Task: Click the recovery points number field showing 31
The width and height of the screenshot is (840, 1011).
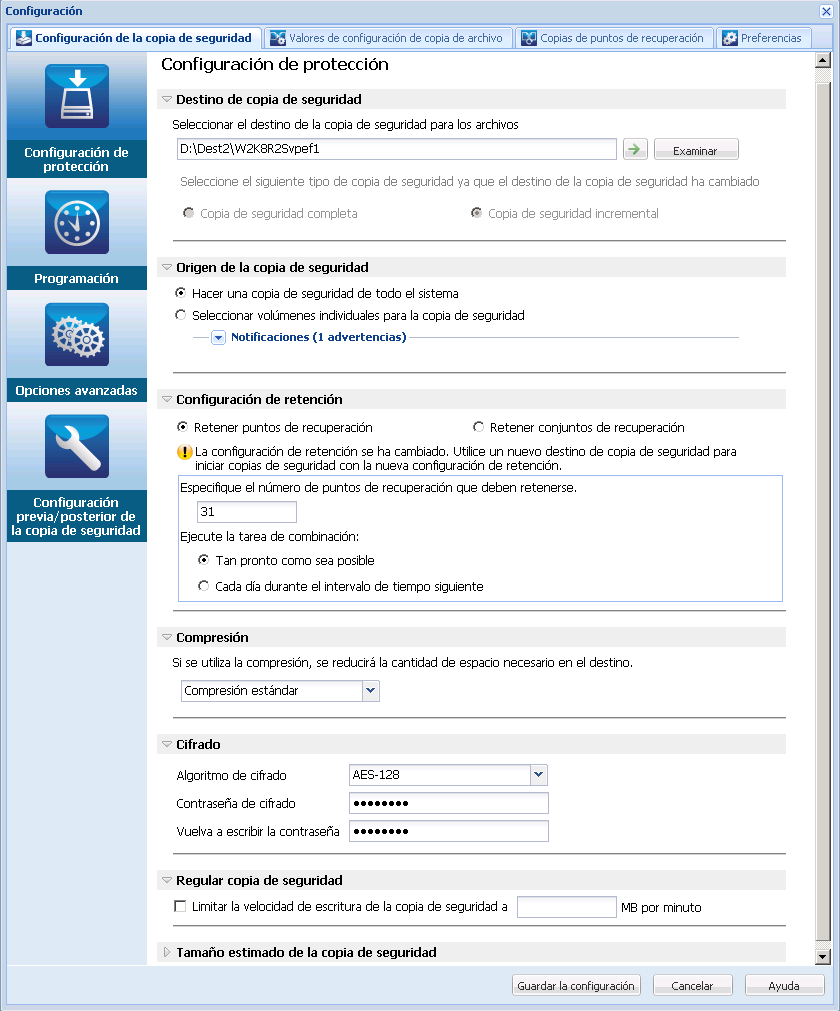Action: point(246,511)
